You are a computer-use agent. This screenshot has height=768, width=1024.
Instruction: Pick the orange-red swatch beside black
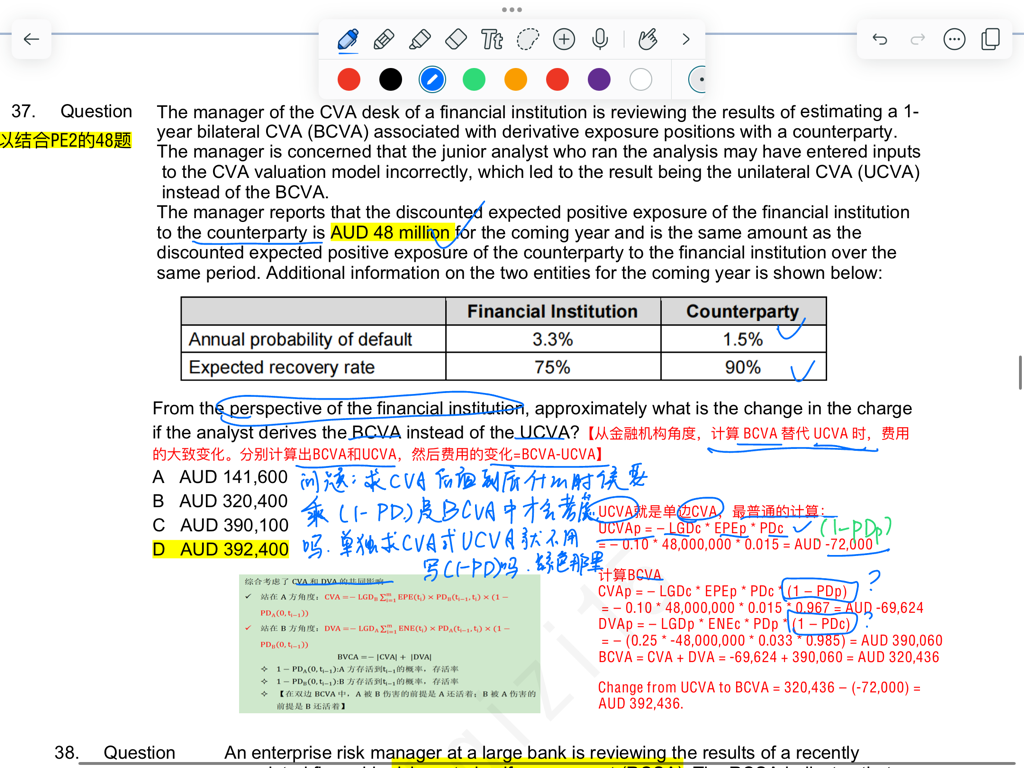[349, 80]
